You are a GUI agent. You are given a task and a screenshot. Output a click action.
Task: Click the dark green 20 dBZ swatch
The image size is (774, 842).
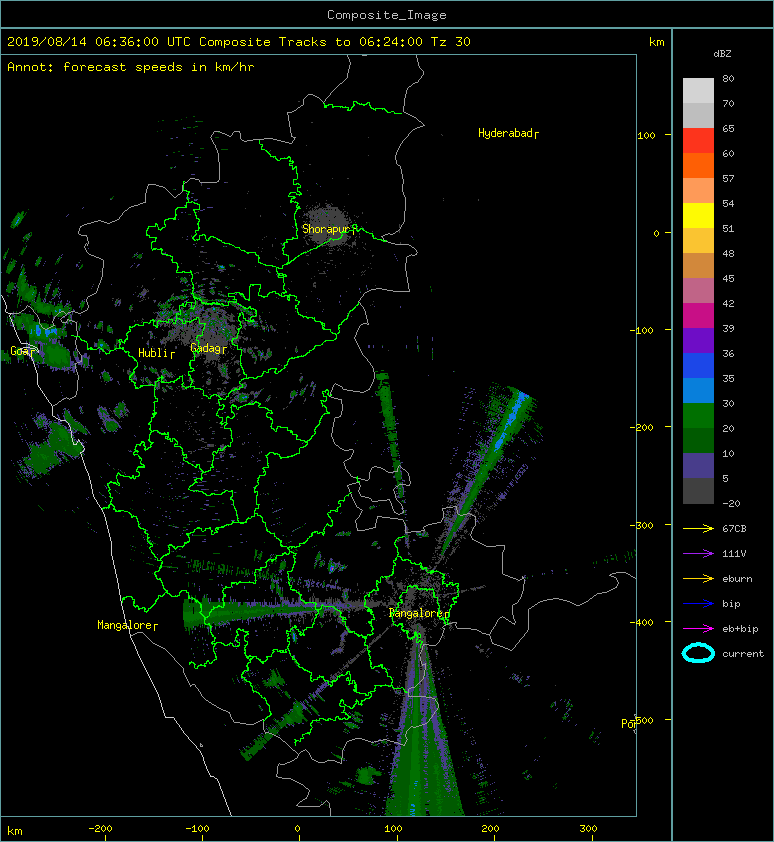point(698,440)
